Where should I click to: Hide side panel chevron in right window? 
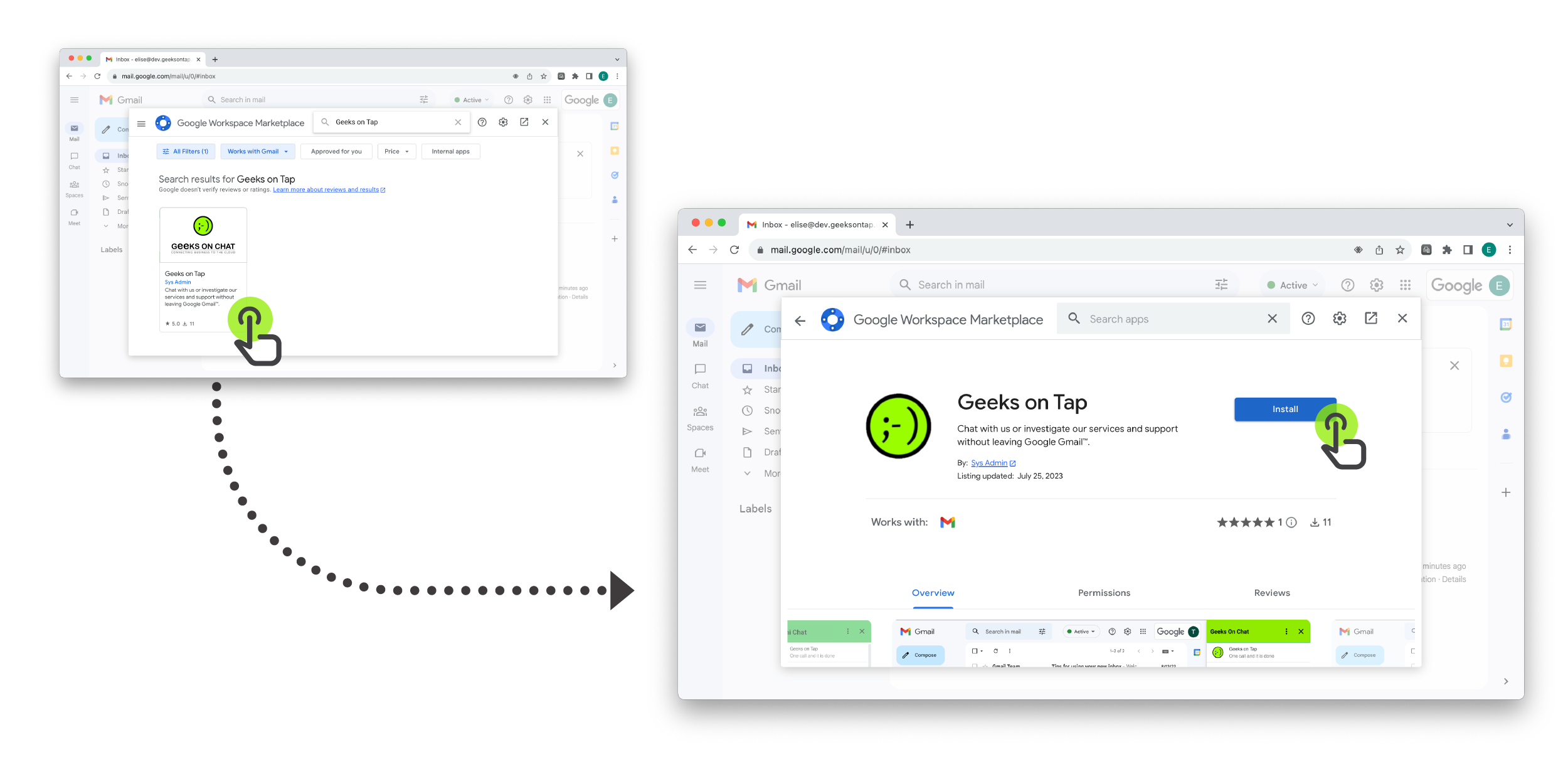click(1506, 681)
